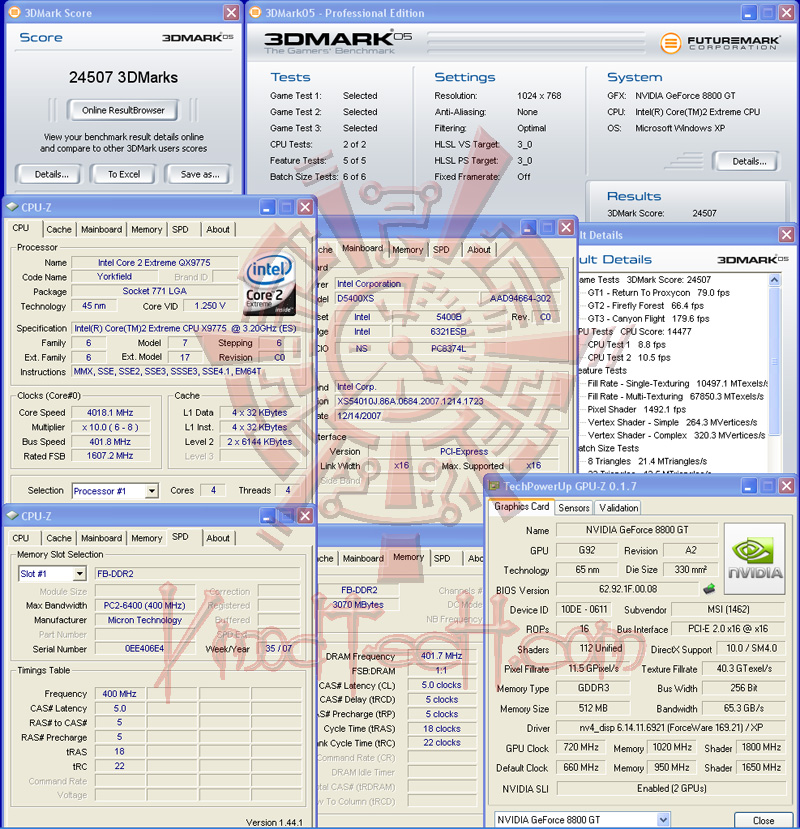Click the Online ResultBrowser button
This screenshot has height=829, width=800.
tap(123, 110)
